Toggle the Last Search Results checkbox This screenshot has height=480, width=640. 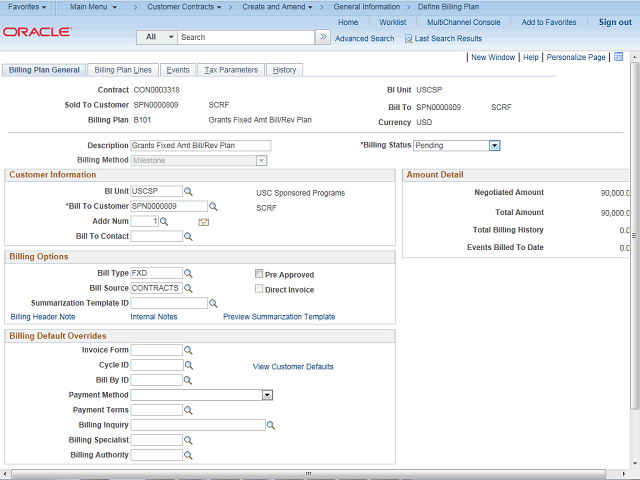408,39
